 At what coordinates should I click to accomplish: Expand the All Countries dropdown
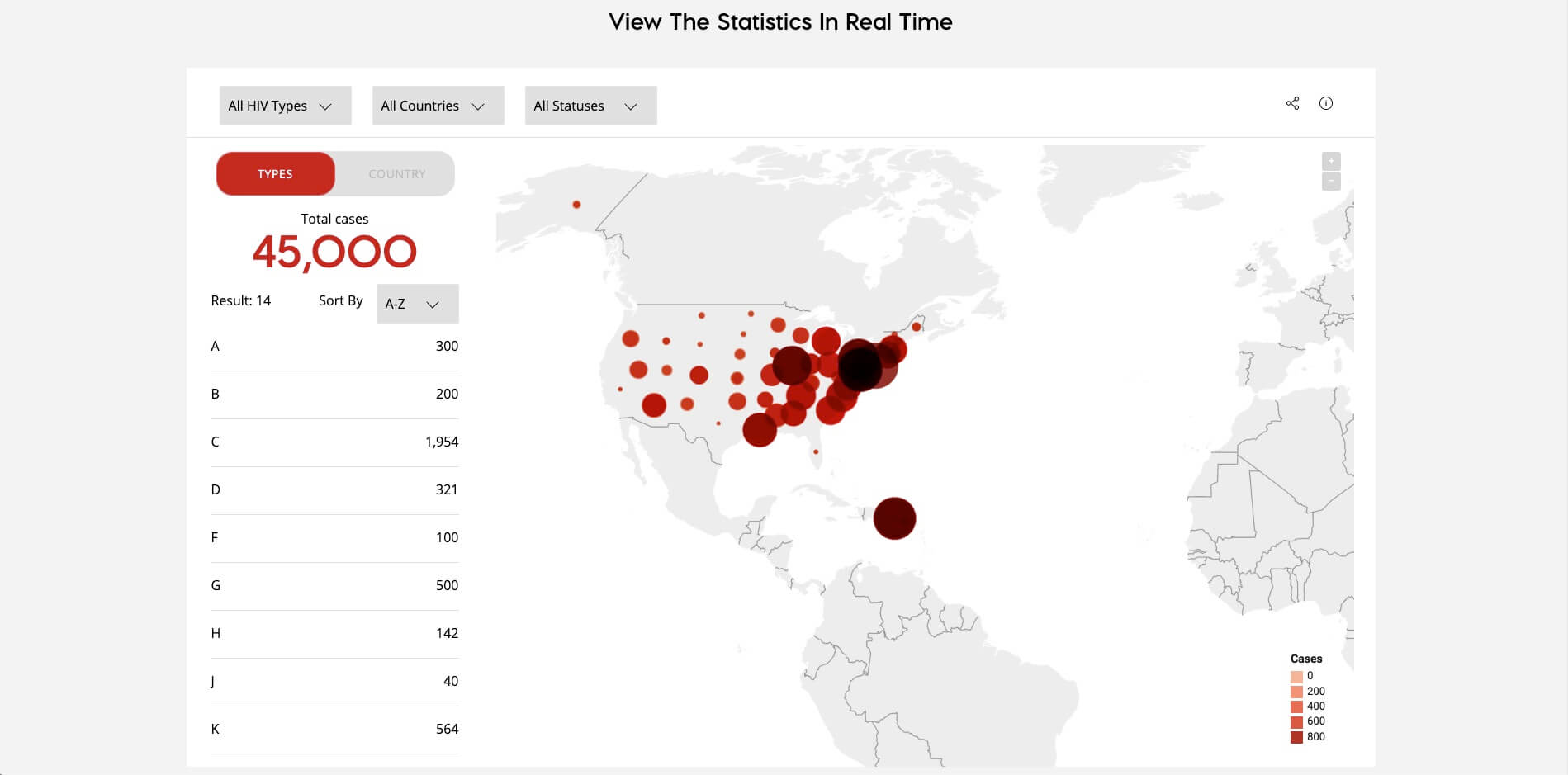(438, 106)
